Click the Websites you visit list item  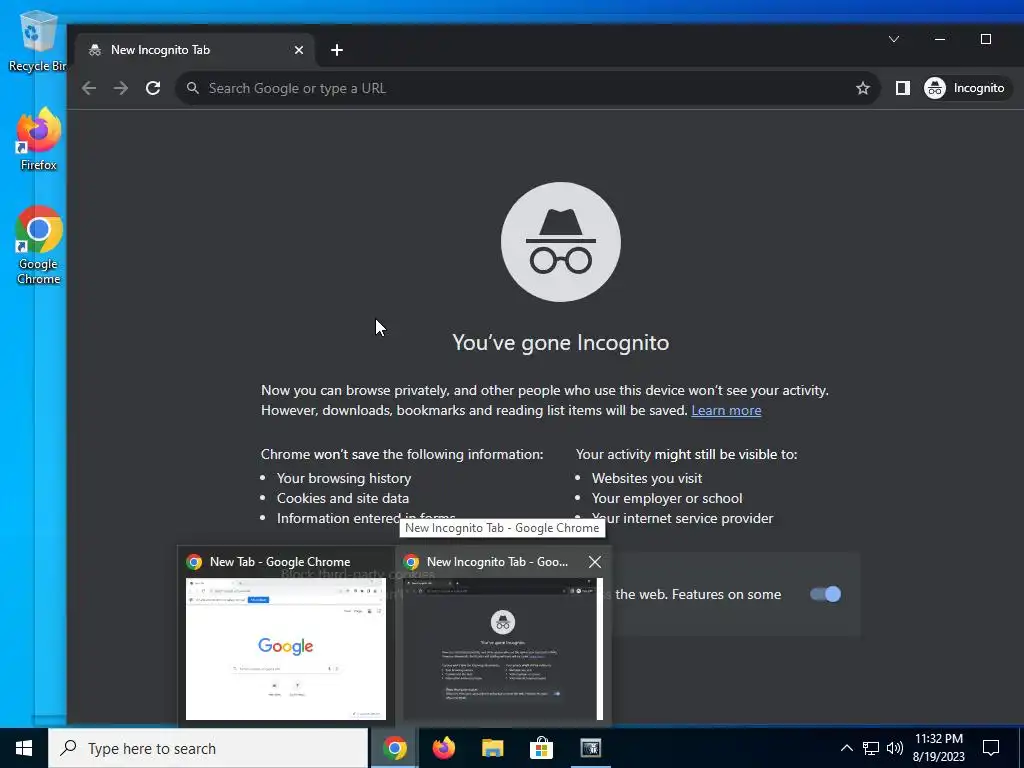coord(647,478)
